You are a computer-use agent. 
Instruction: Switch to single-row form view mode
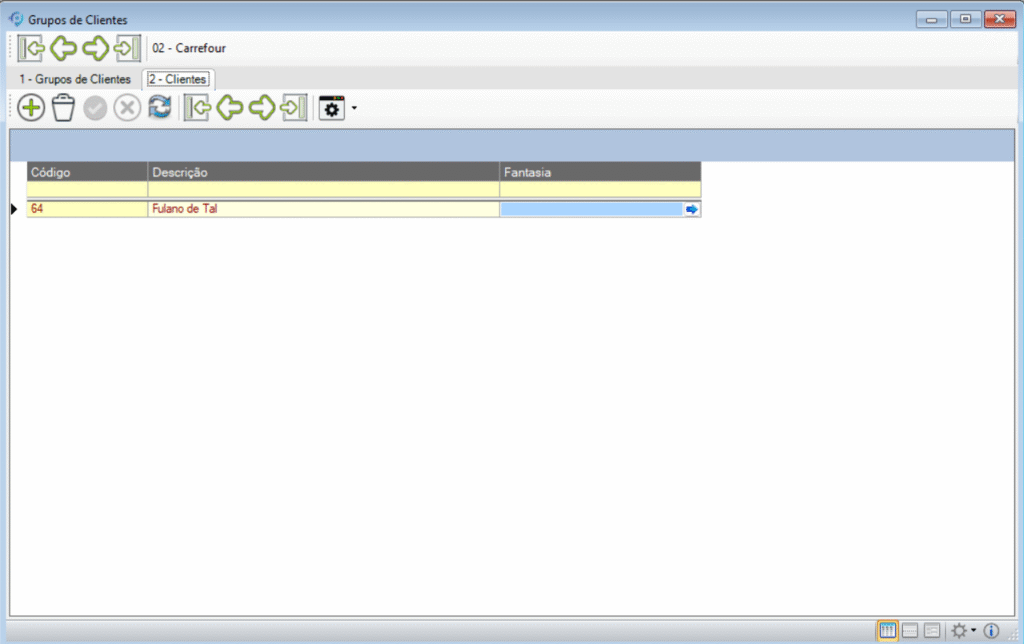pos(910,631)
